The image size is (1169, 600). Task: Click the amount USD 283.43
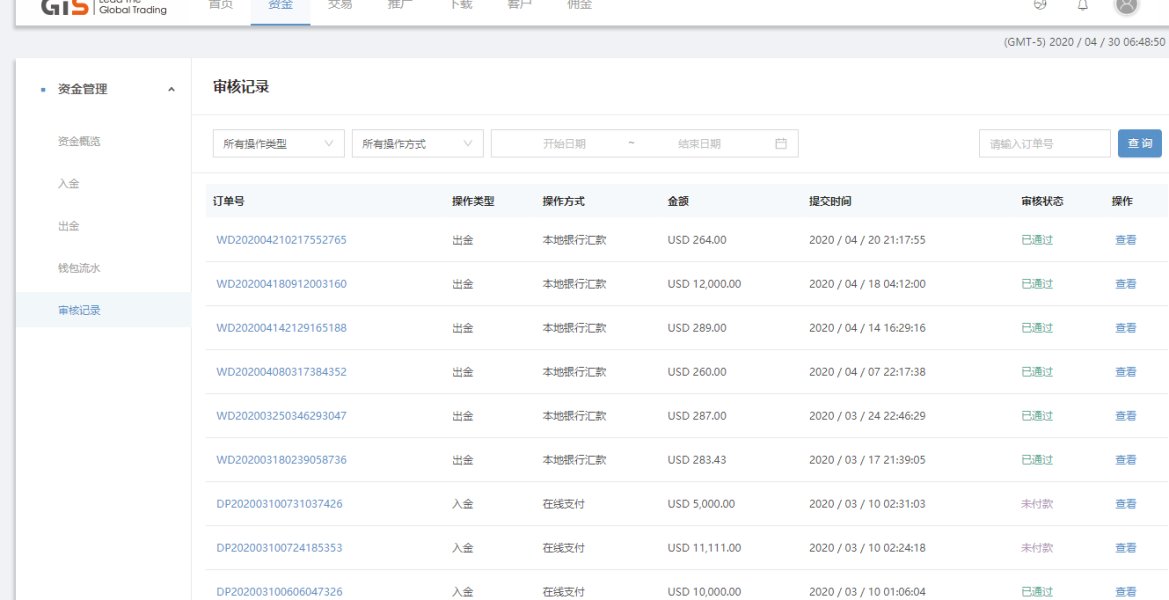[696, 460]
